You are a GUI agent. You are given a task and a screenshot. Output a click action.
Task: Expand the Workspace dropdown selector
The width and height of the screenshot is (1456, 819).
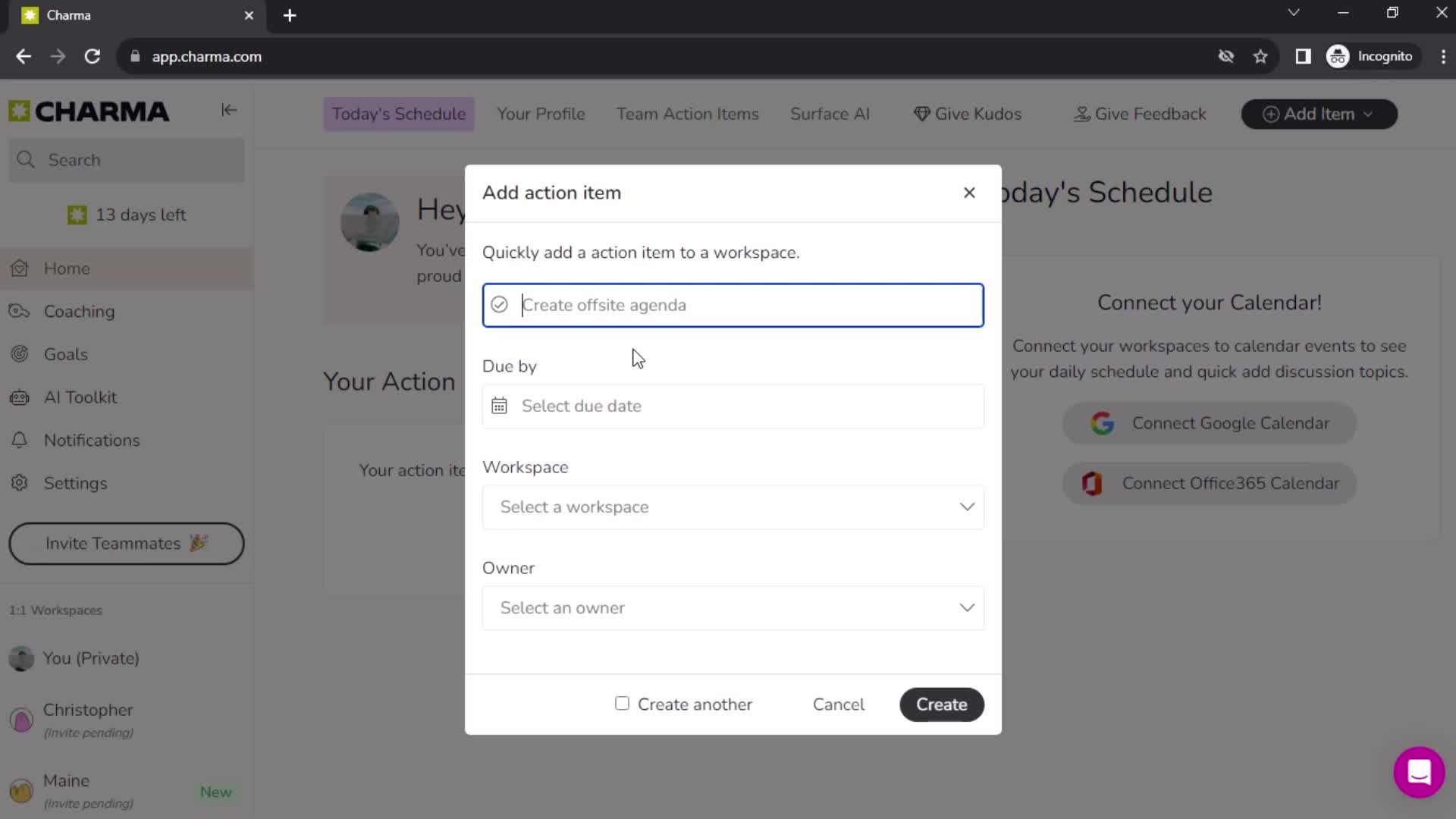point(734,507)
